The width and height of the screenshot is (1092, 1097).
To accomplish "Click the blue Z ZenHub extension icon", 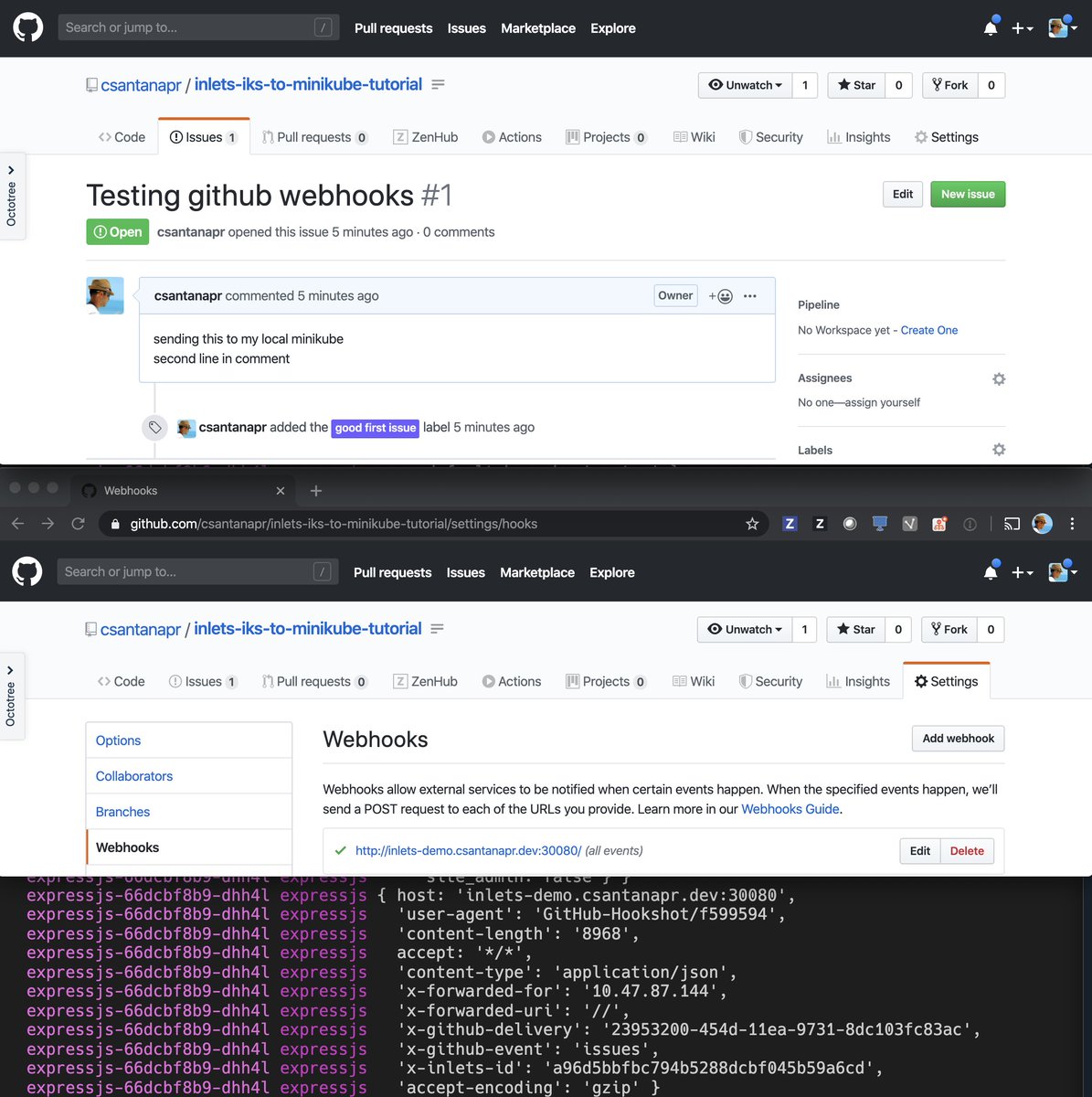I will [790, 524].
